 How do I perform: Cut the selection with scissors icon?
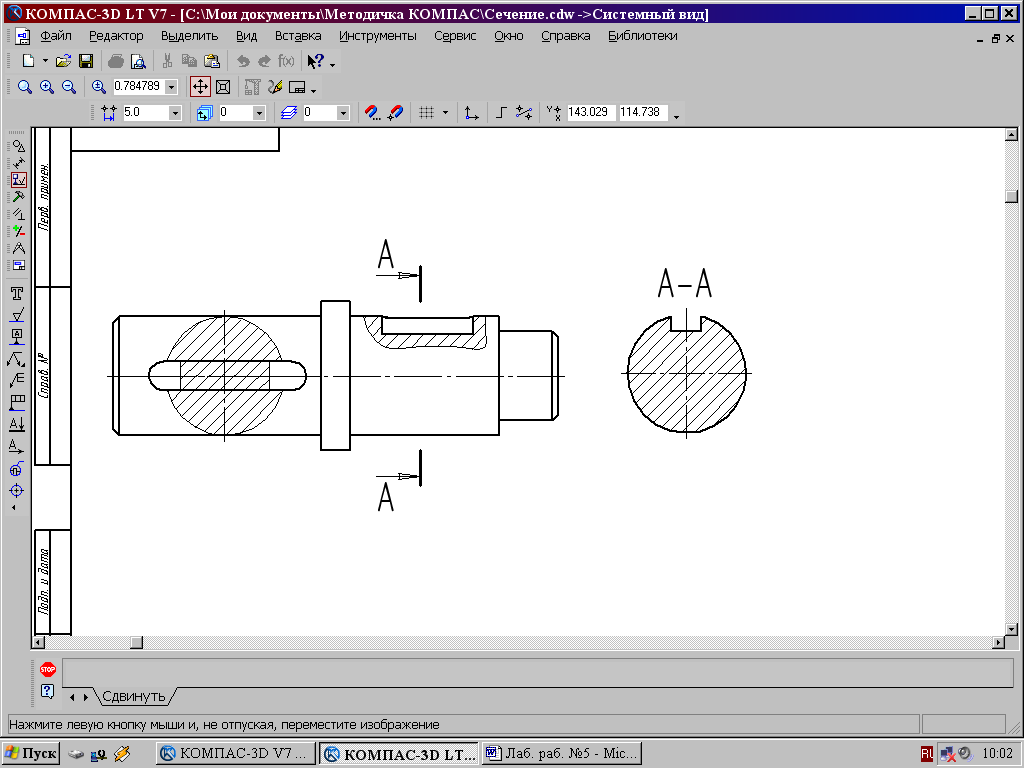[x=167, y=61]
